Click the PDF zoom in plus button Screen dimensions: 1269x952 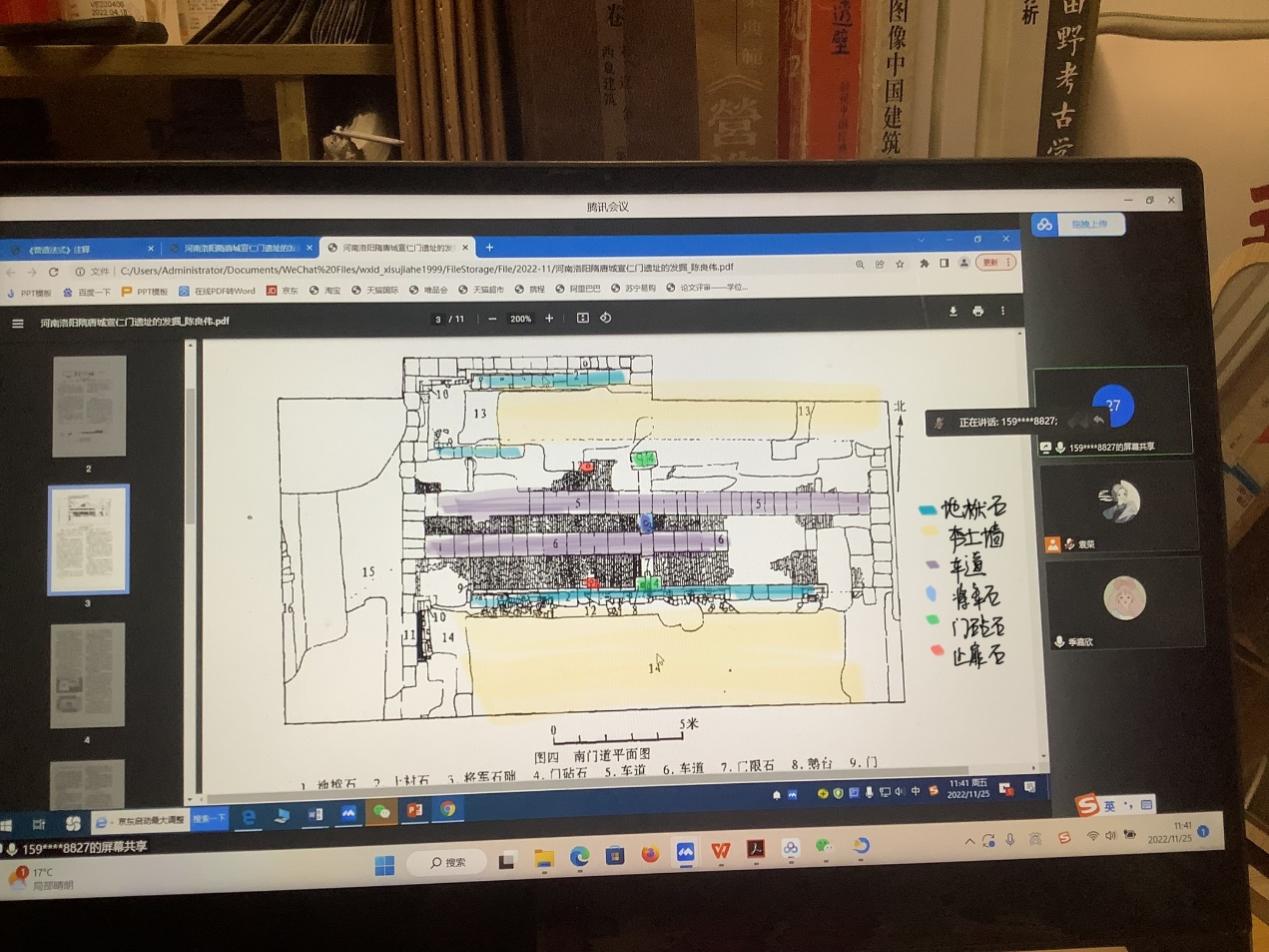click(549, 318)
